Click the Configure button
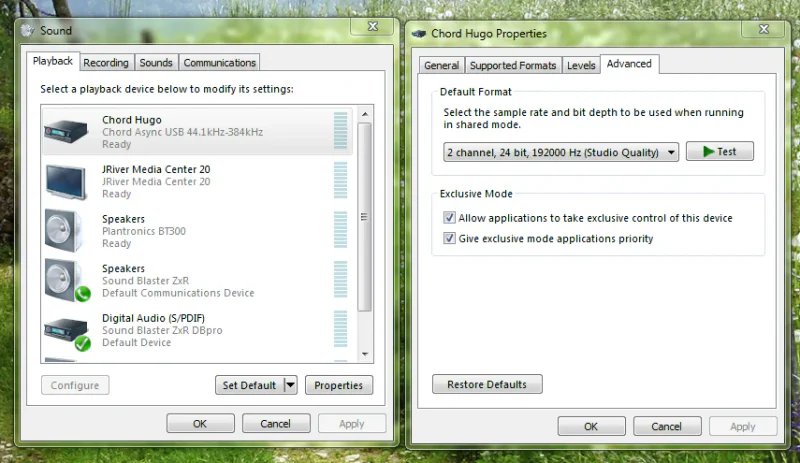Image resolution: width=800 pixels, height=463 pixels. [75, 385]
